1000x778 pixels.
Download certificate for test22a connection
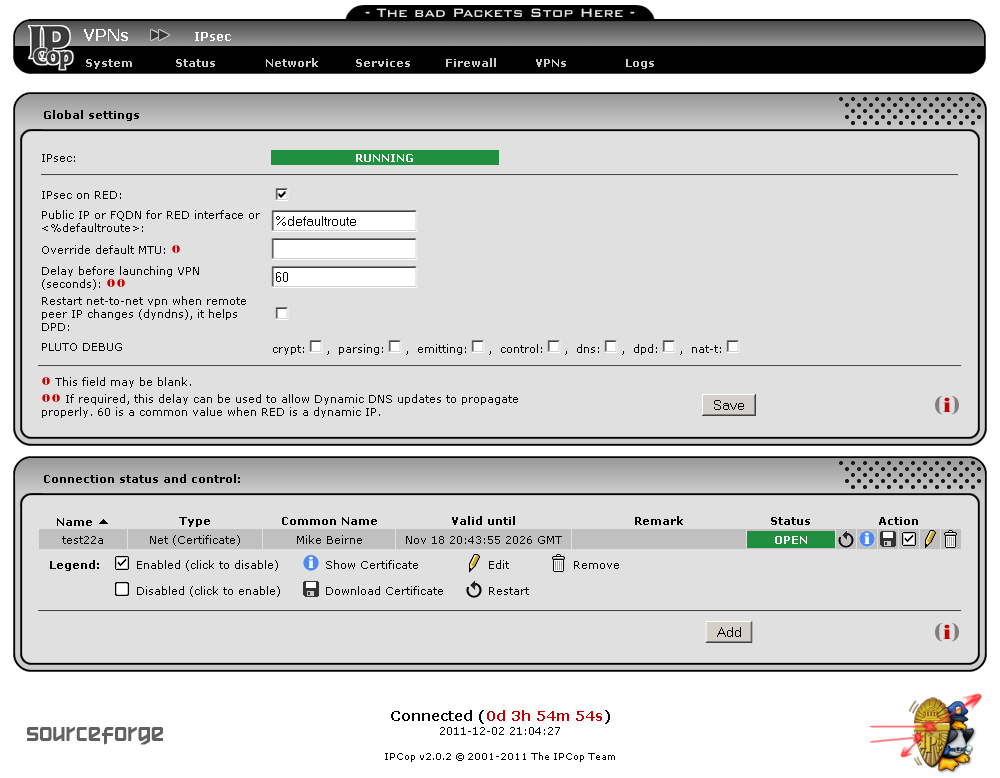click(x=888, y=539)
